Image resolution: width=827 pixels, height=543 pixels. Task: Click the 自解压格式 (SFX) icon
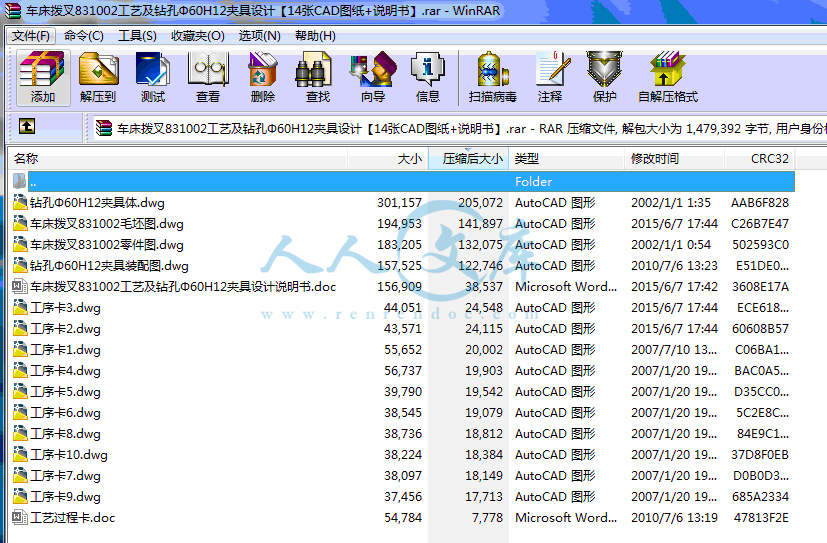pos(668,77)
